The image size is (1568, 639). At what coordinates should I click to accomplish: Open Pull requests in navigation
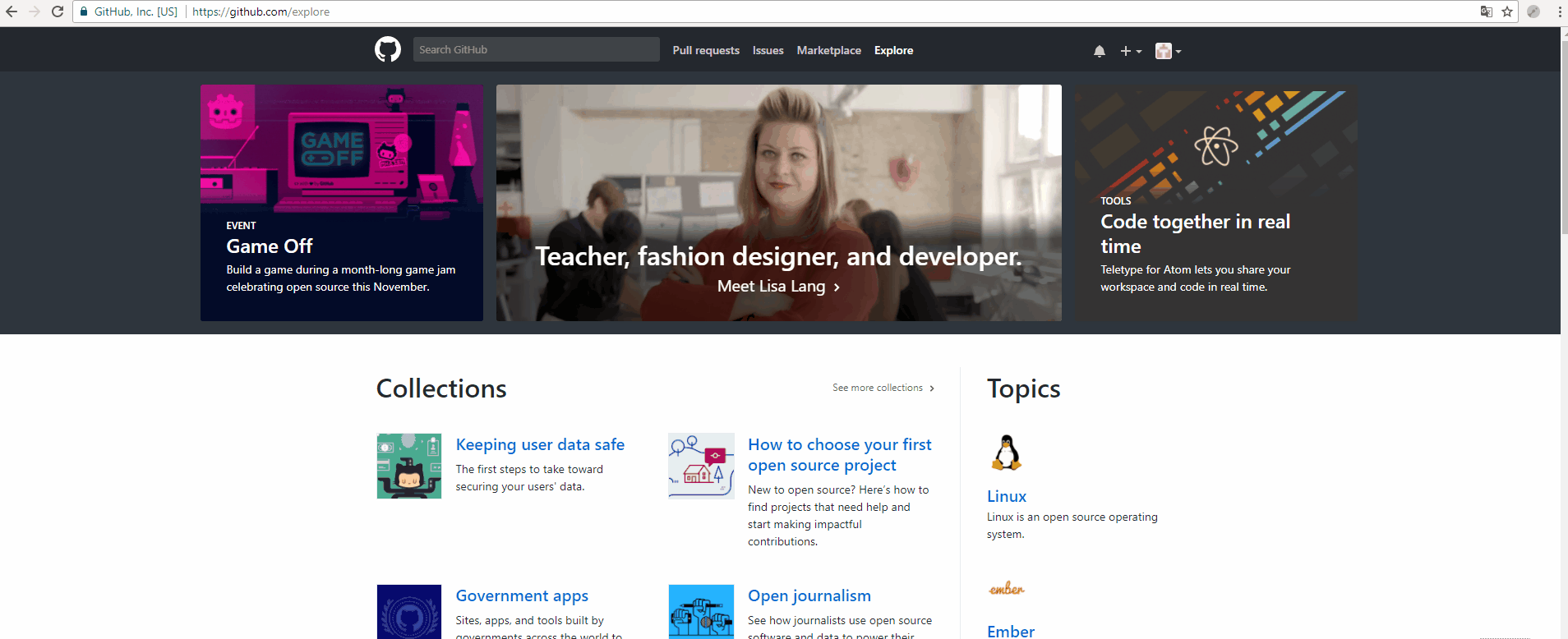click(706, 50)
